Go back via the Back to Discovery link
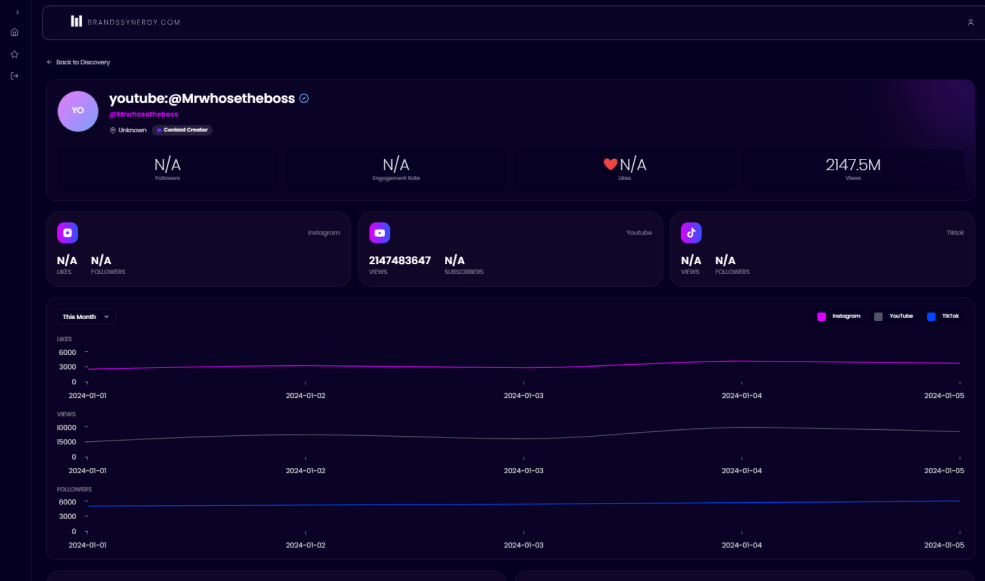This screenshot has height=581, width=985. coord(79,62)
